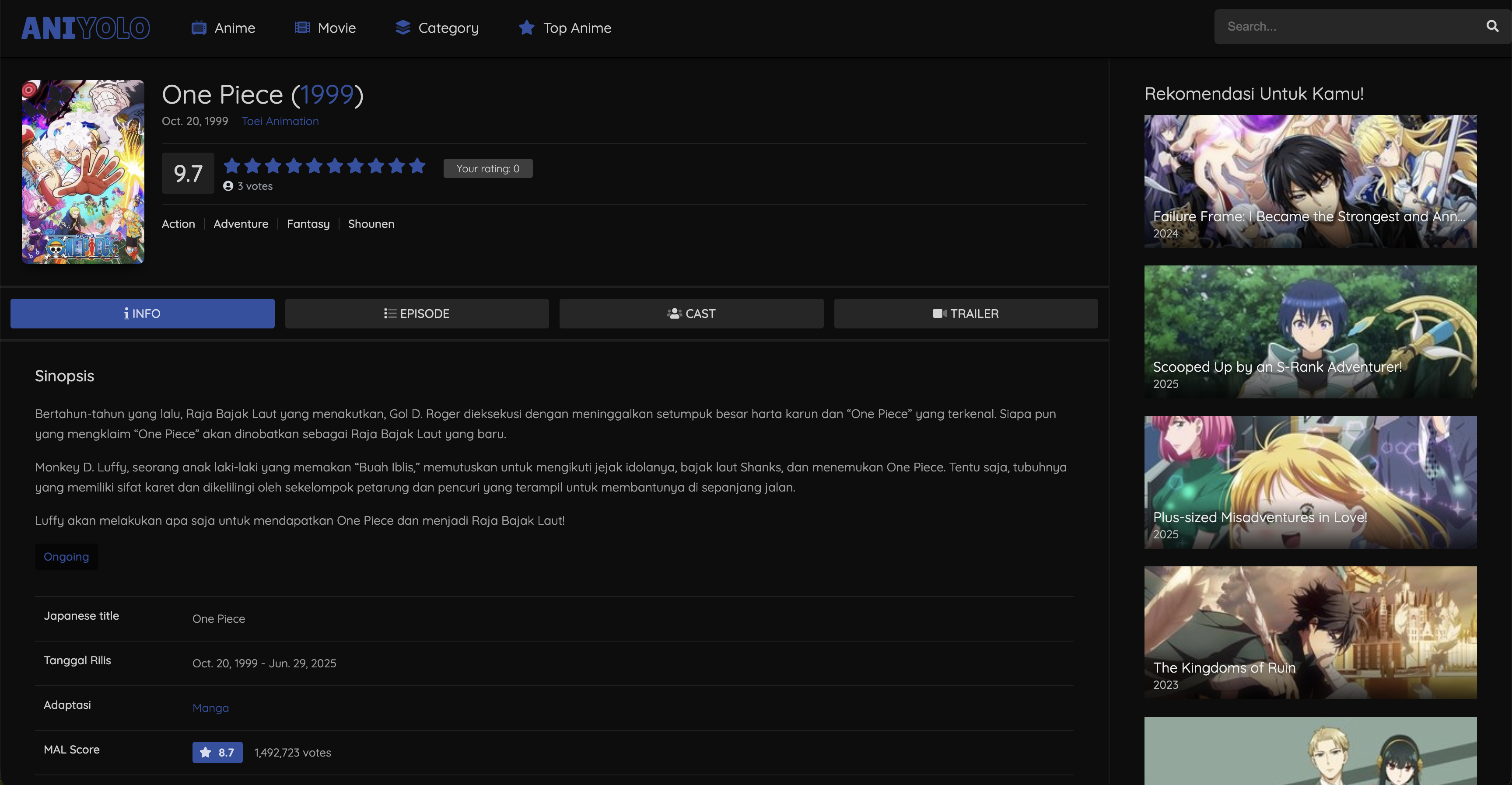
Task: Click the star badge showing MAL Score 8.7
Action: (217, 752)
